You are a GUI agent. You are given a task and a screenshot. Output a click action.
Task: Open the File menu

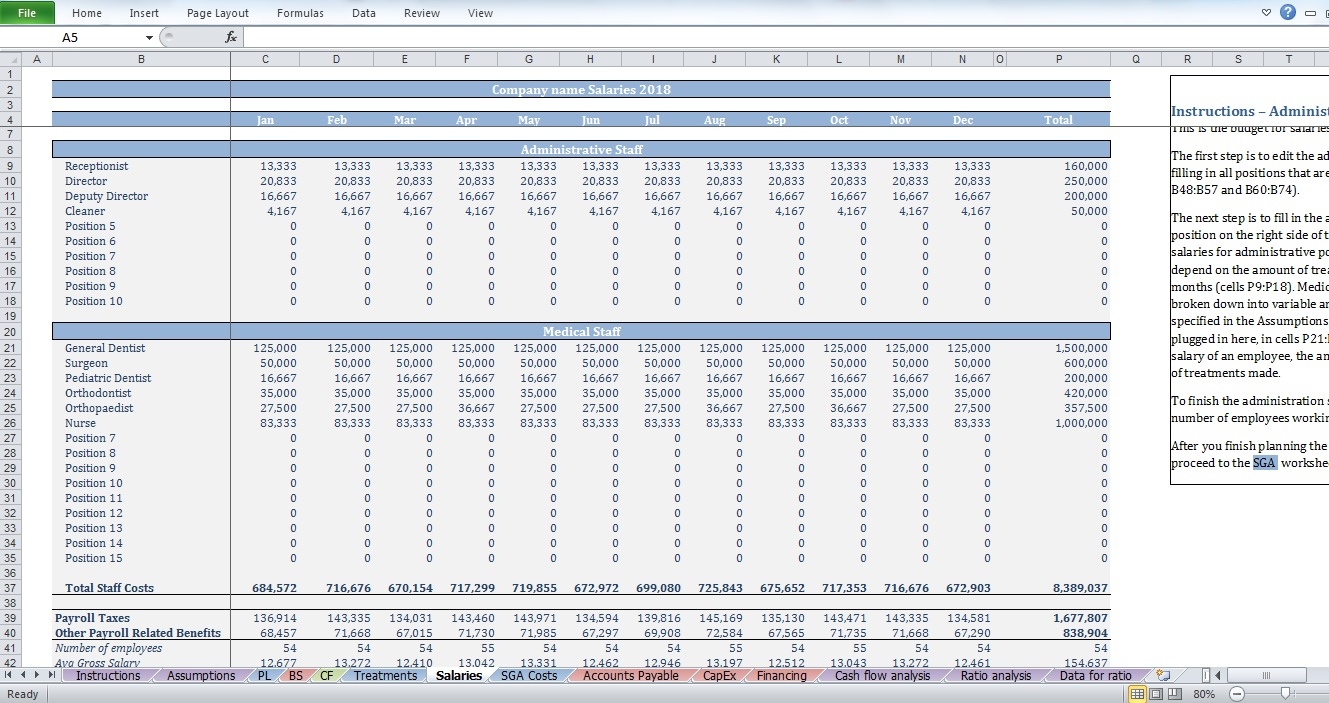point(28,13)
